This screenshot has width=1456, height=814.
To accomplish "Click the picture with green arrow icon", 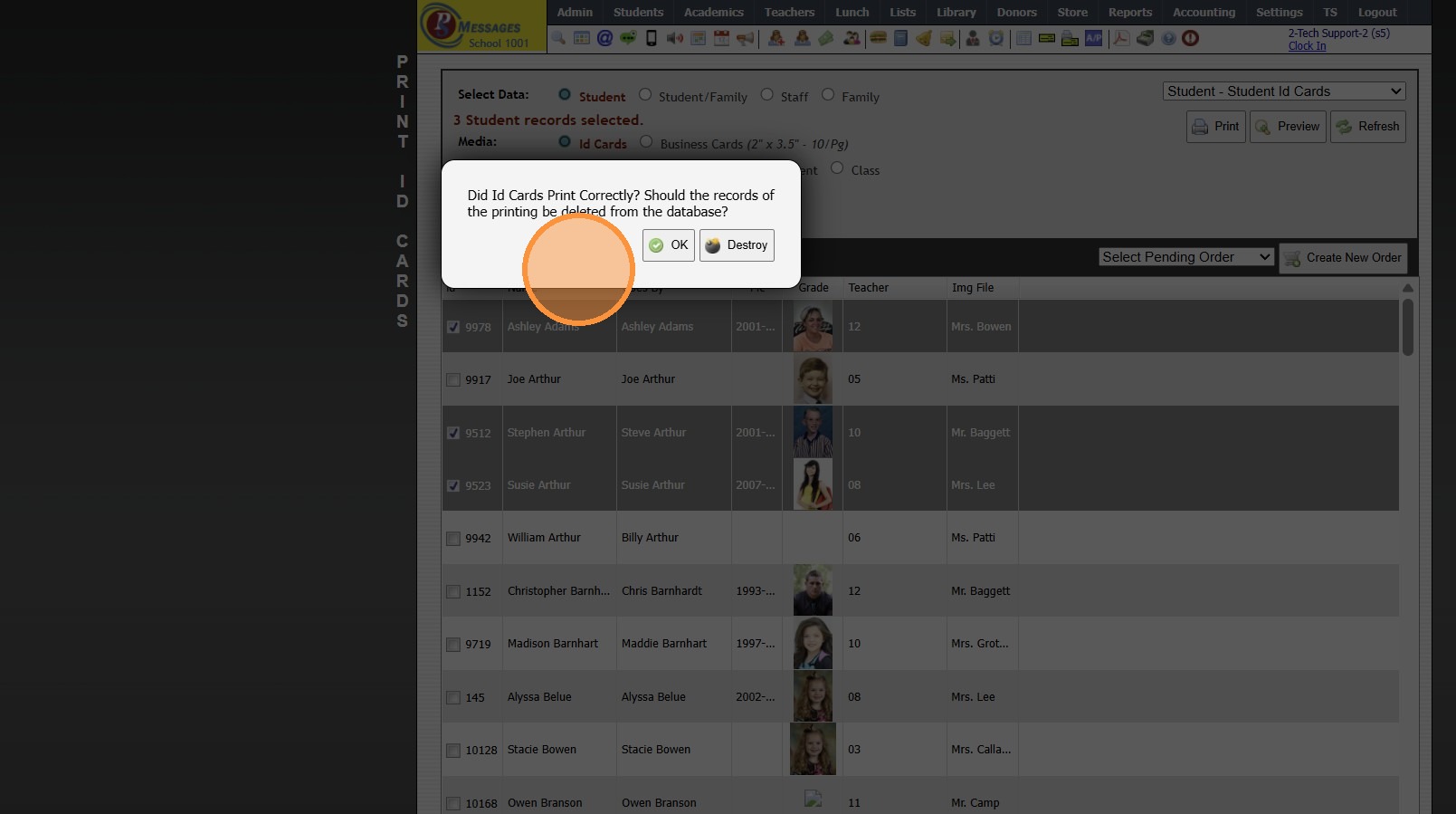I will 947,38.
